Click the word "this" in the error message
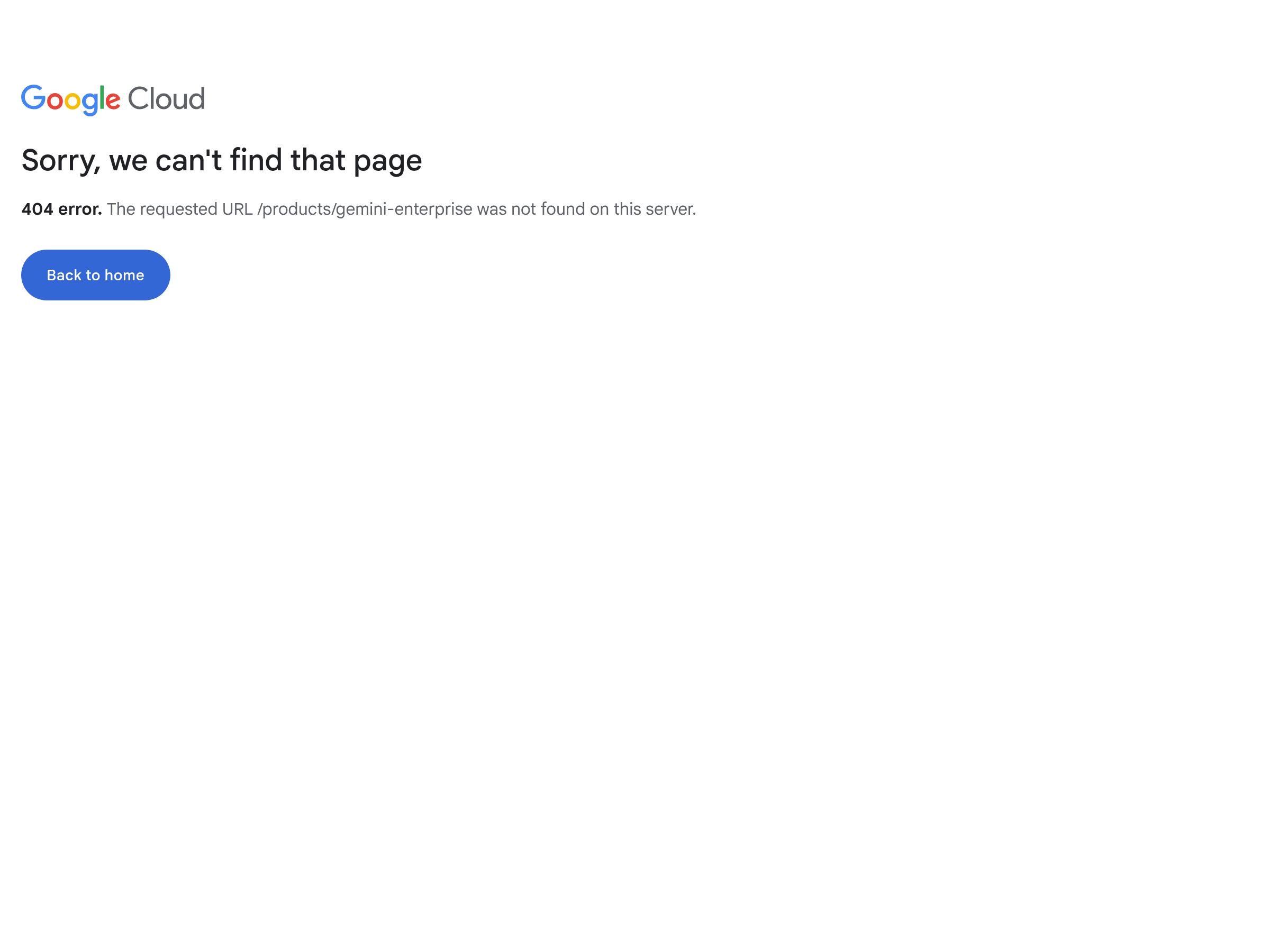 click(x=627, y=209)
